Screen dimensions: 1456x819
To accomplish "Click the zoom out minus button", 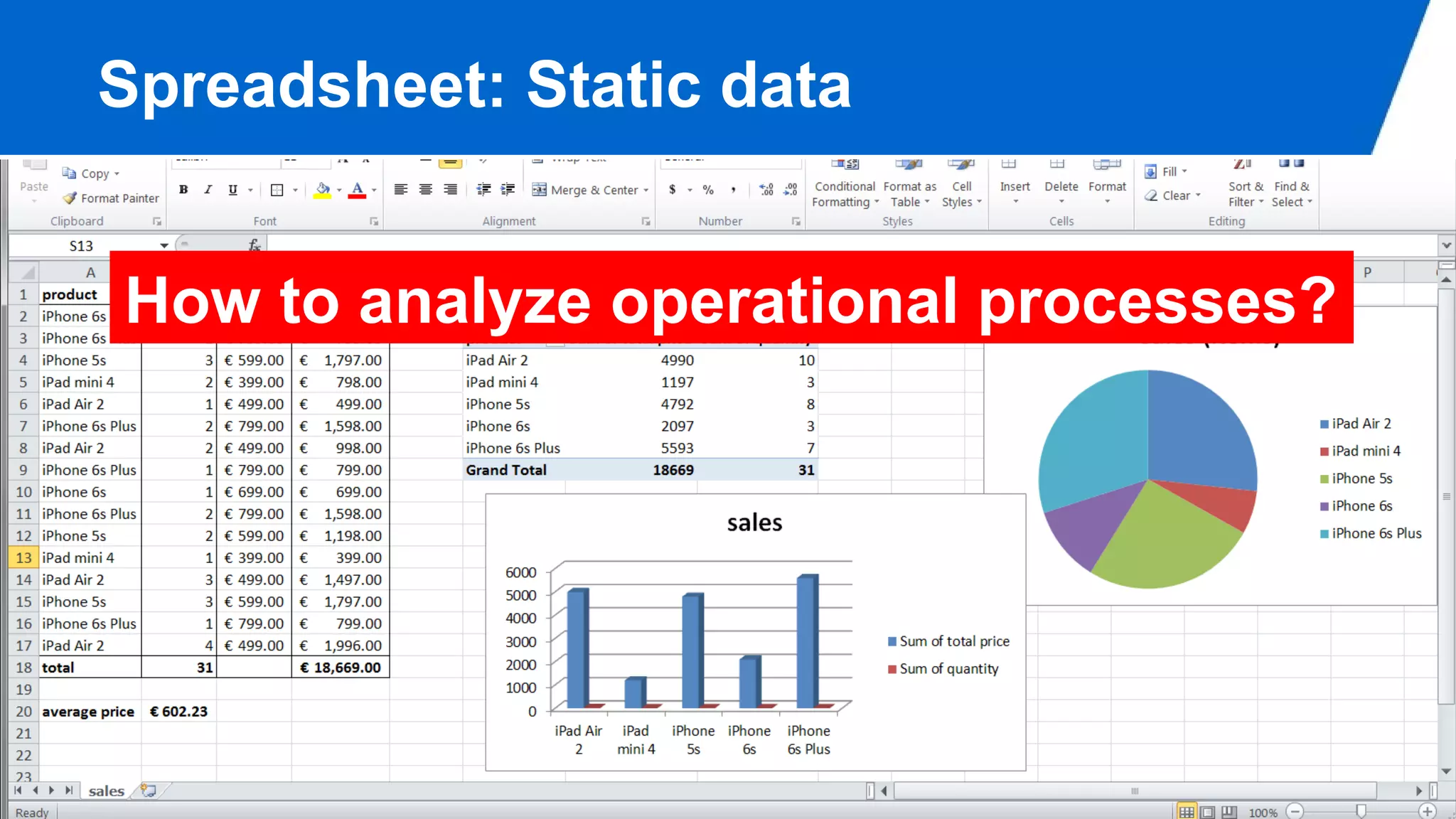I will click(1295, 811).
